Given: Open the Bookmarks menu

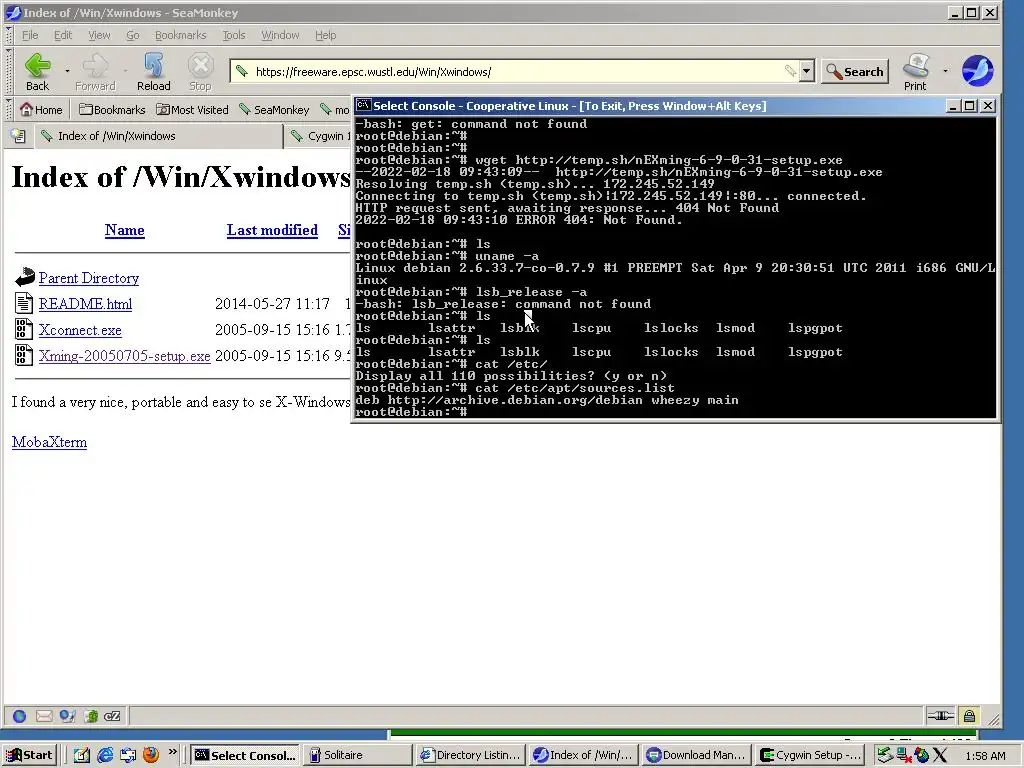Looking at the screenshot, I should (180, 35).
